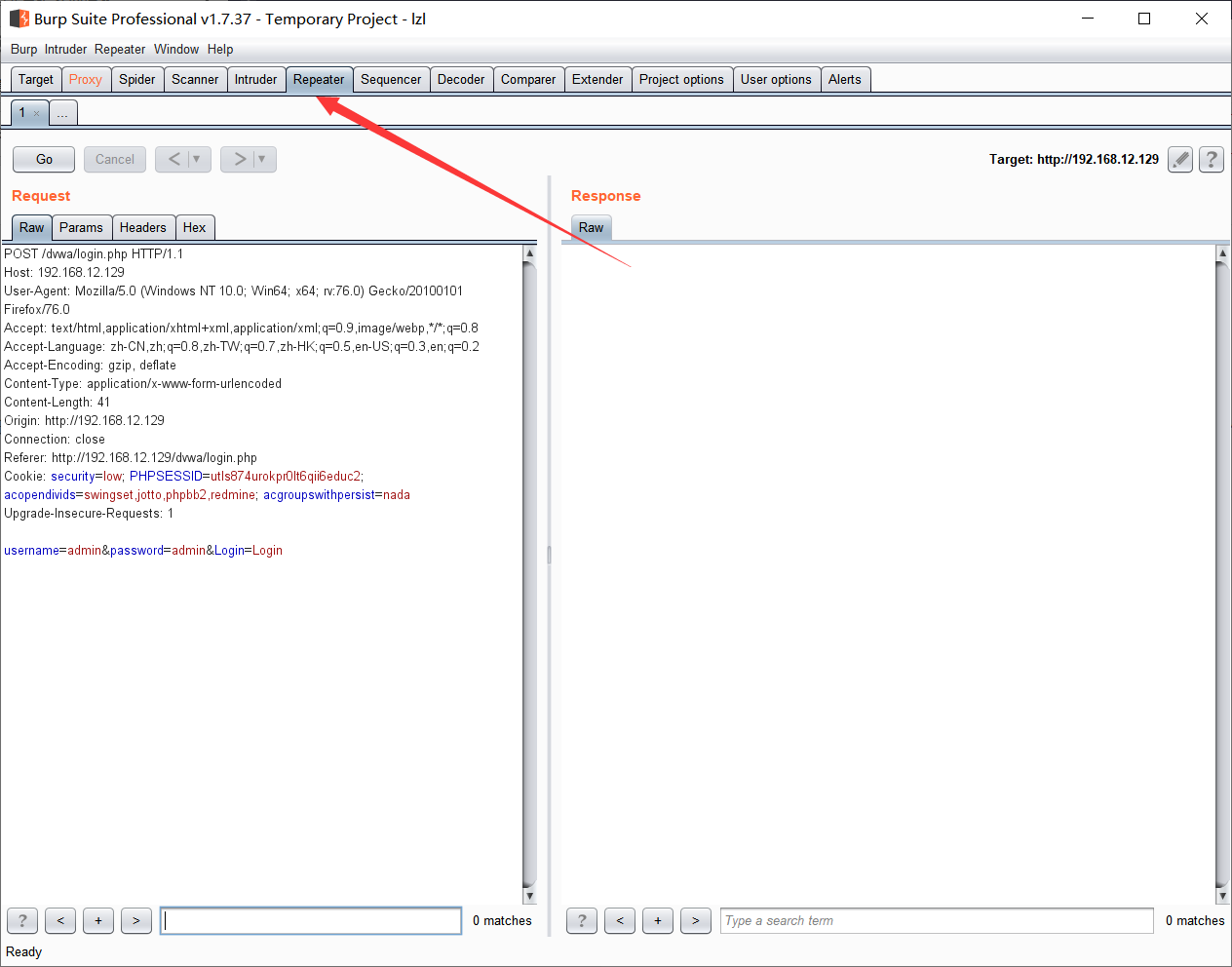
Task: Switch to the Decoder tab
Action: tap(461, 79)
